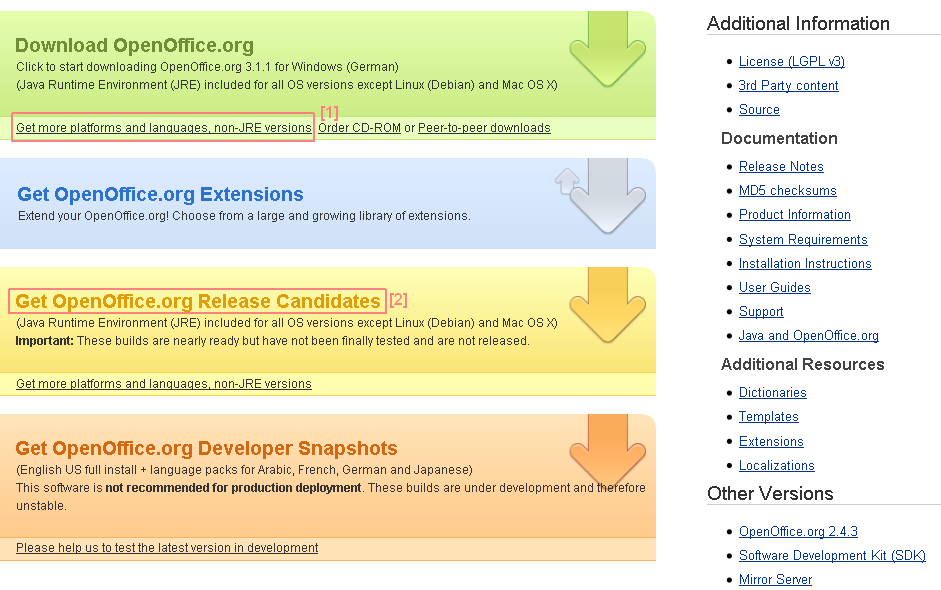Open MD5 checksums link
Image resolution: width=941 pixels, height=590 pixels.
coord(787,190)
